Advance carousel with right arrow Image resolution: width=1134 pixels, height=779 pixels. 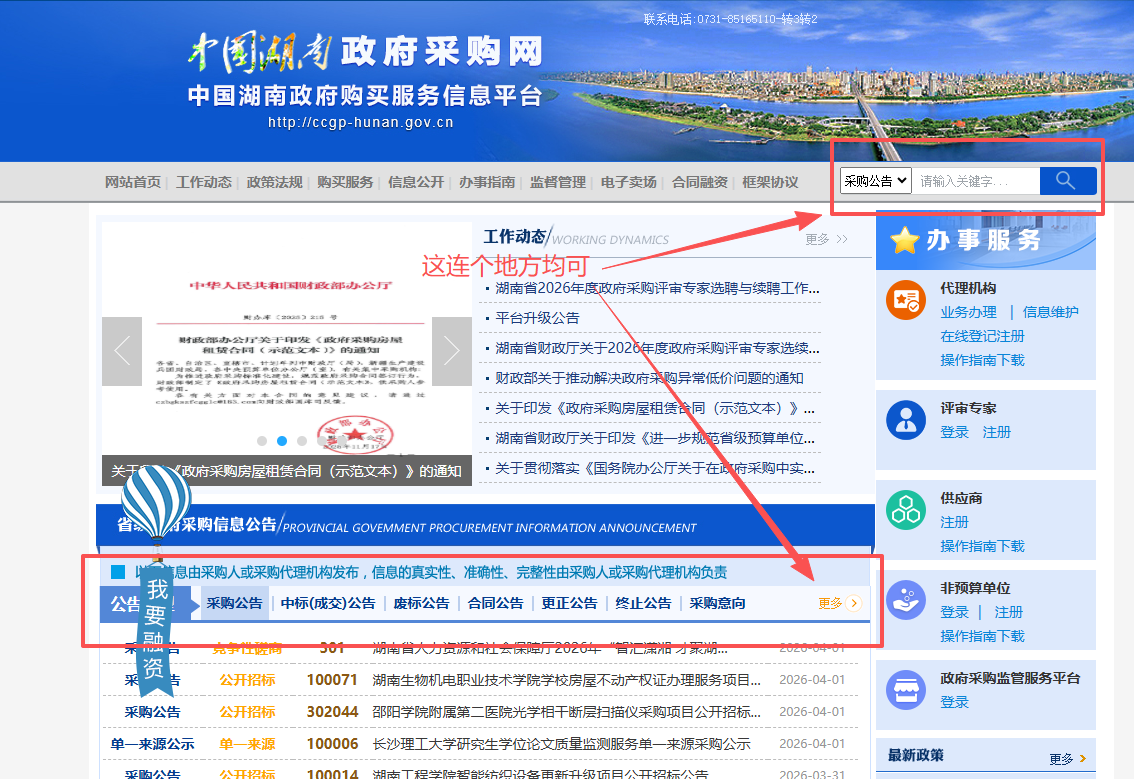point(451,351)
